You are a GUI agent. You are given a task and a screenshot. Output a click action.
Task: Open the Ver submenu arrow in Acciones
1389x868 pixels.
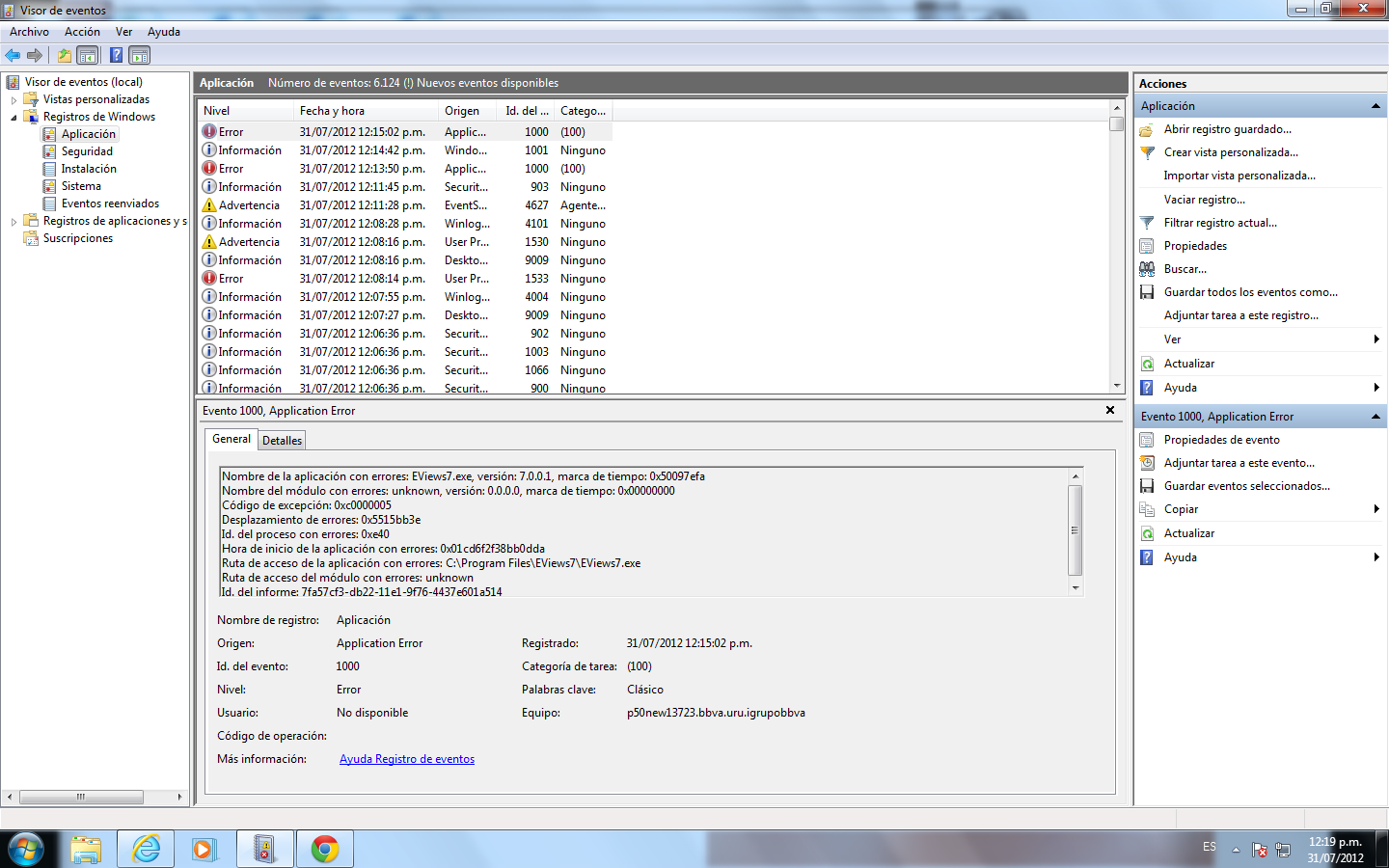pyautogui.click(x=1375, y=339)
